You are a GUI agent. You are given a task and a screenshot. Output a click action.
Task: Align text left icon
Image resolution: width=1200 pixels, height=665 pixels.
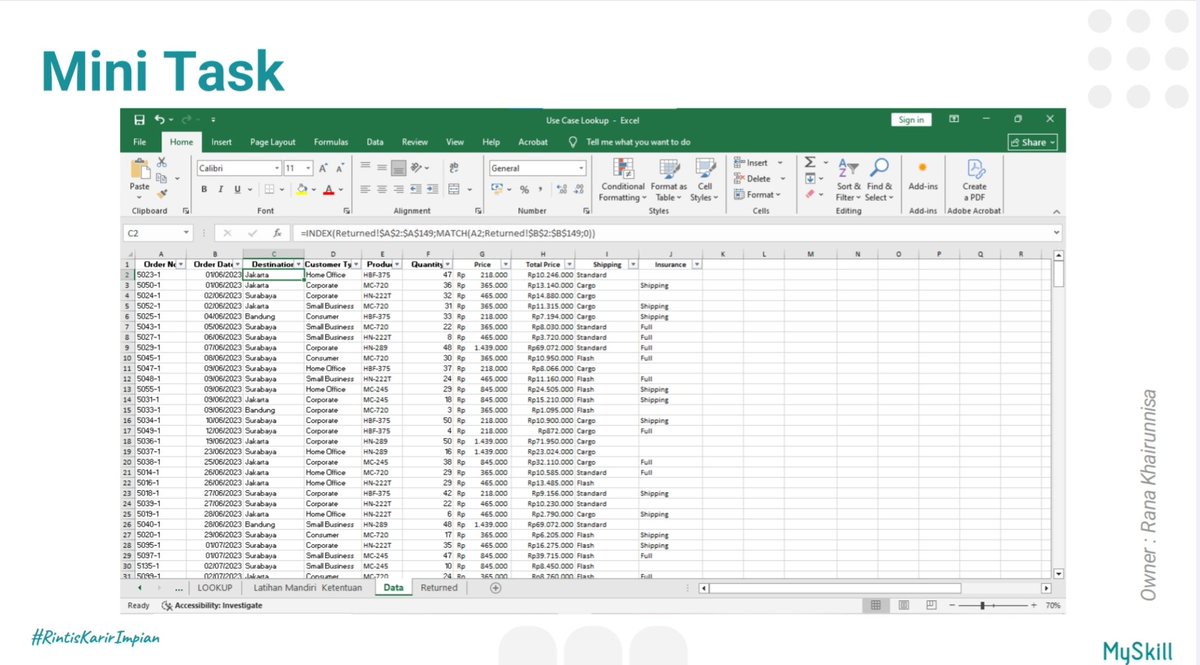[365, 189]
